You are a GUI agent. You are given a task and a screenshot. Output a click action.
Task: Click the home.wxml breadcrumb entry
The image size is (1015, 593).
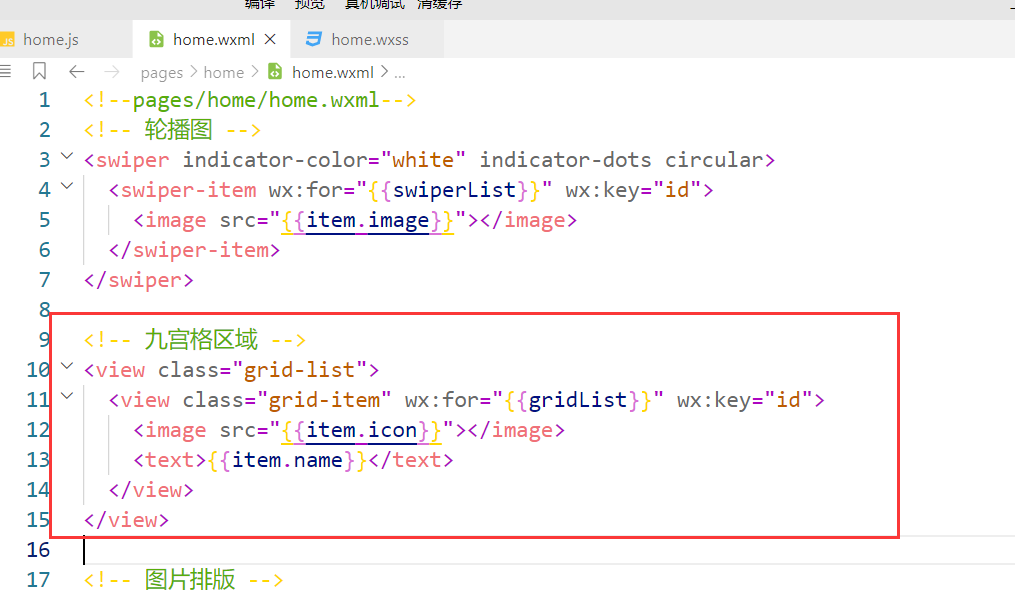pos(333,73)
